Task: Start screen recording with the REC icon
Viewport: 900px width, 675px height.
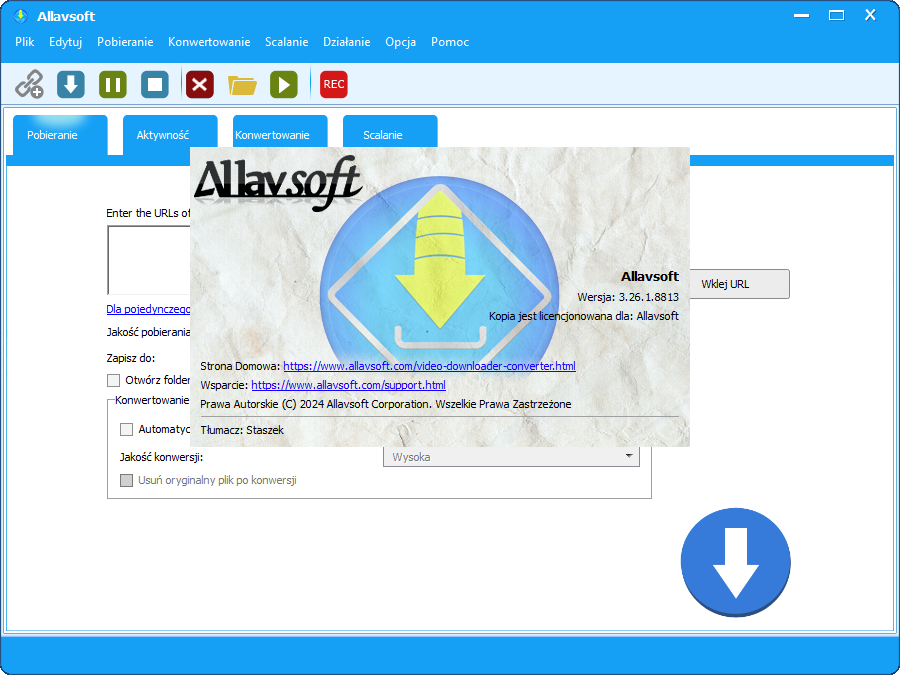Action: pyautogui.click(x=333, y=84)
